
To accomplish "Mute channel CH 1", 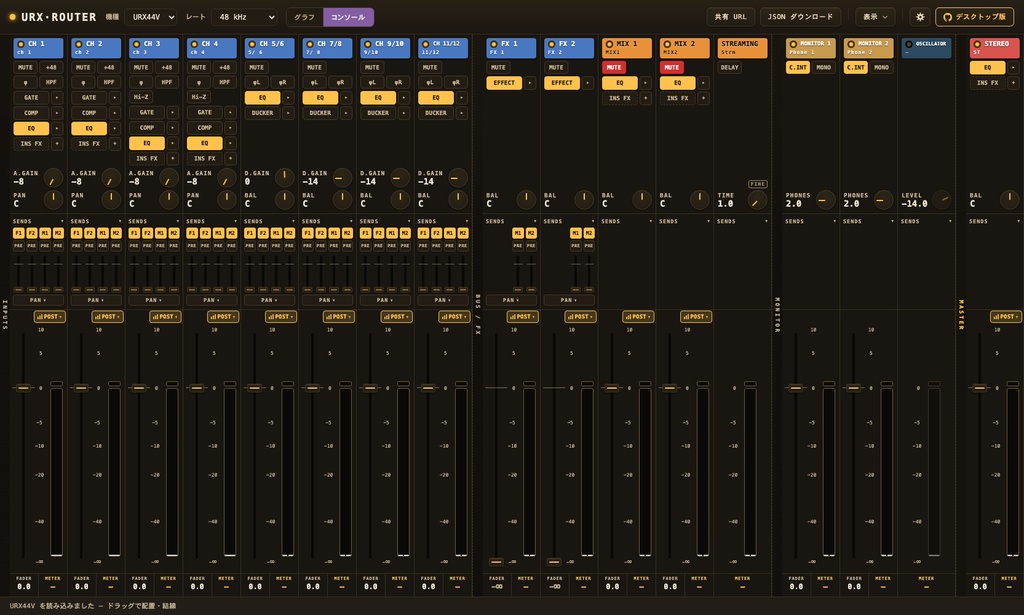I will point(25,67).
